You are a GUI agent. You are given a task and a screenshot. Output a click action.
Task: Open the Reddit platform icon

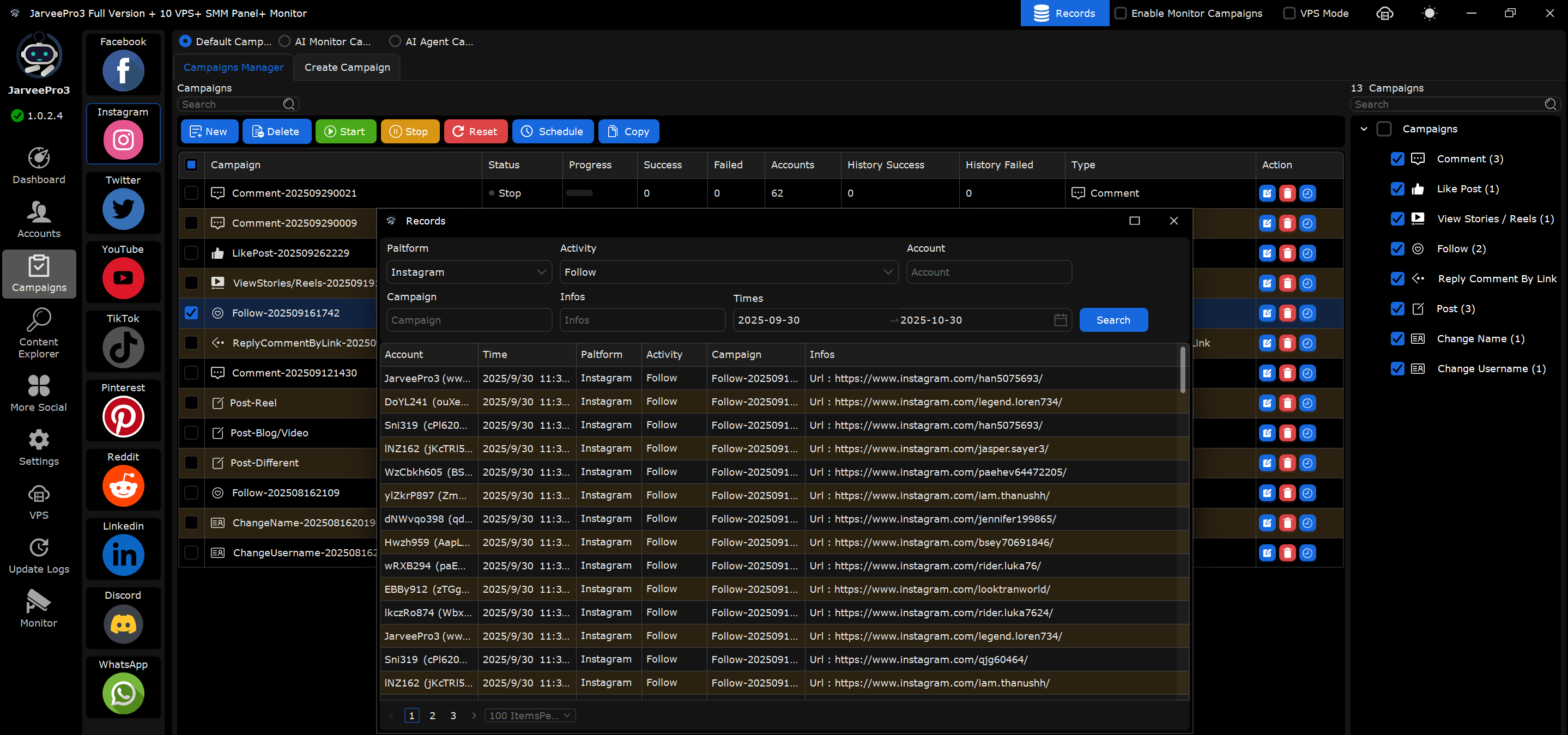(x=123, y=485)
